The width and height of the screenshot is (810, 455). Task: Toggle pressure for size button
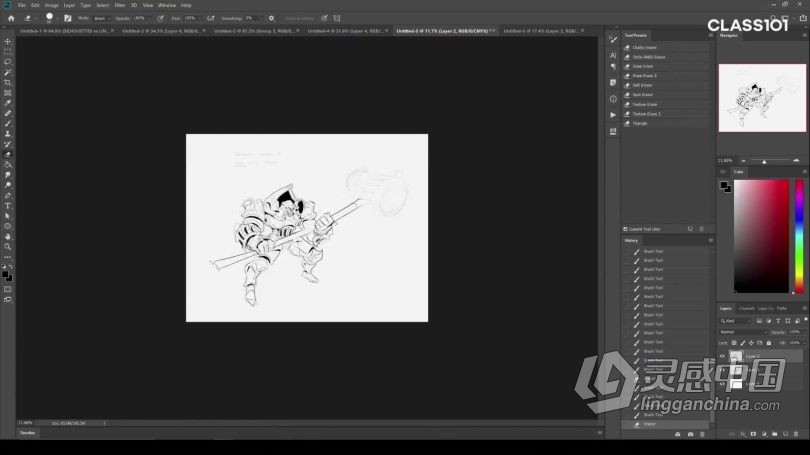324,18
